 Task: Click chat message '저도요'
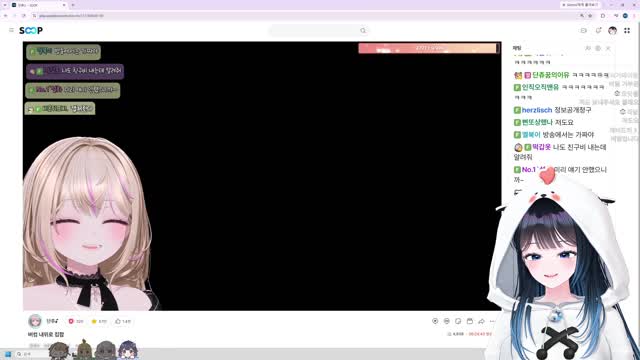coord(564,122)
